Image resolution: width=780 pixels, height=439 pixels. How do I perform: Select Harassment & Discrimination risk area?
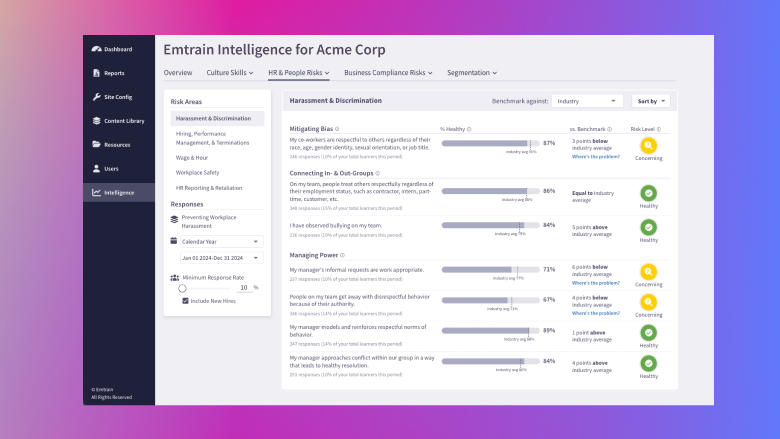coord(217,118)
